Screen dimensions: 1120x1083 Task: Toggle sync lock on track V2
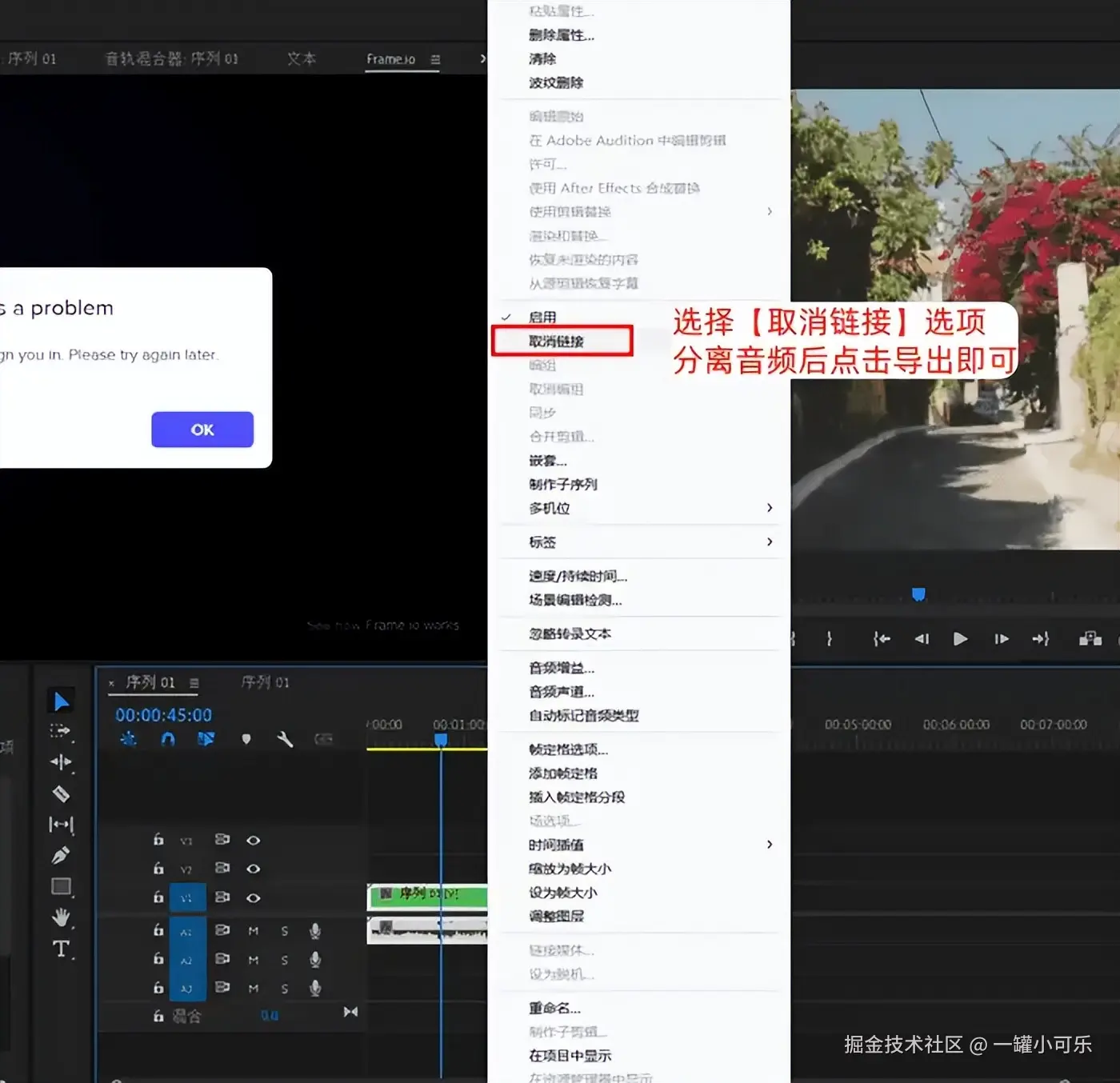[222, 869]
